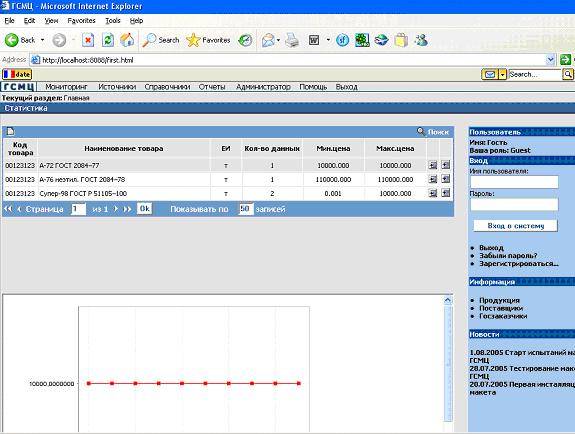Click the Home icon in toolbar
575x434 pixels.
click(x=127, y=40)
